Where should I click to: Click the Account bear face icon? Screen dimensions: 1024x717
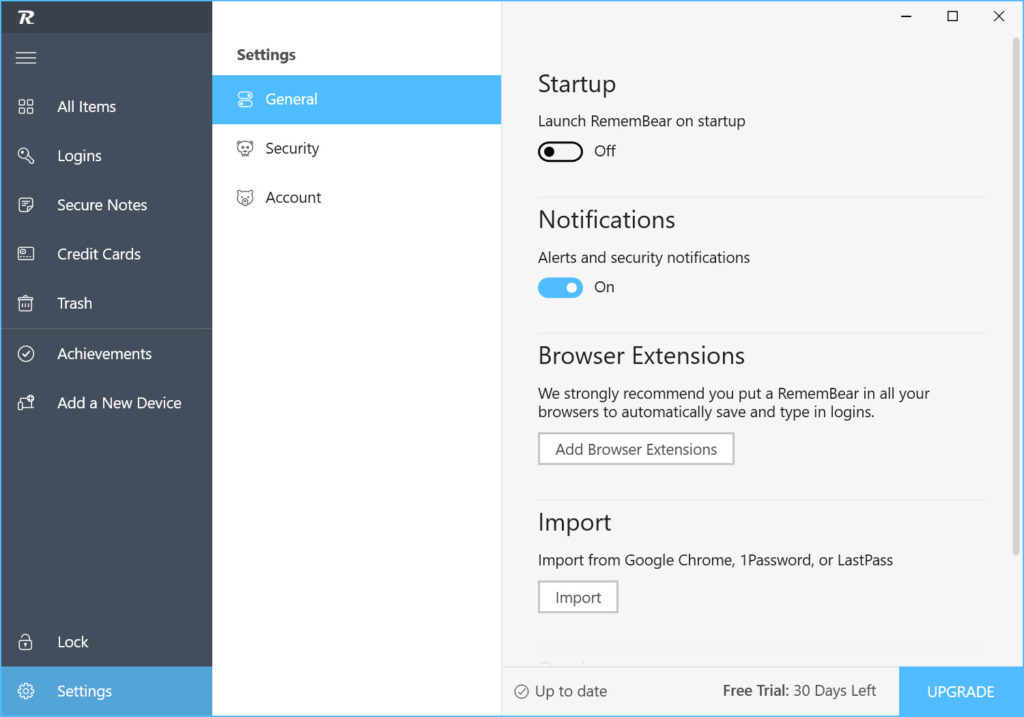[245, 198]
